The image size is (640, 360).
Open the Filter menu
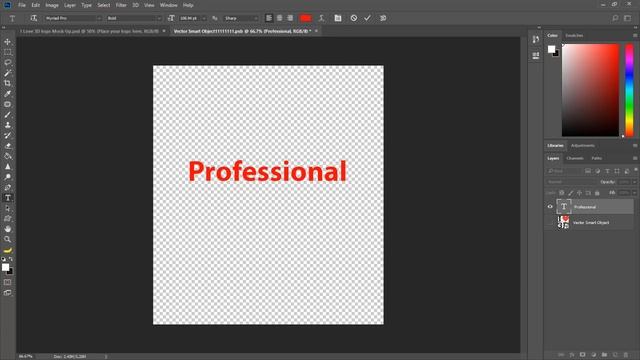coord(121,5)
